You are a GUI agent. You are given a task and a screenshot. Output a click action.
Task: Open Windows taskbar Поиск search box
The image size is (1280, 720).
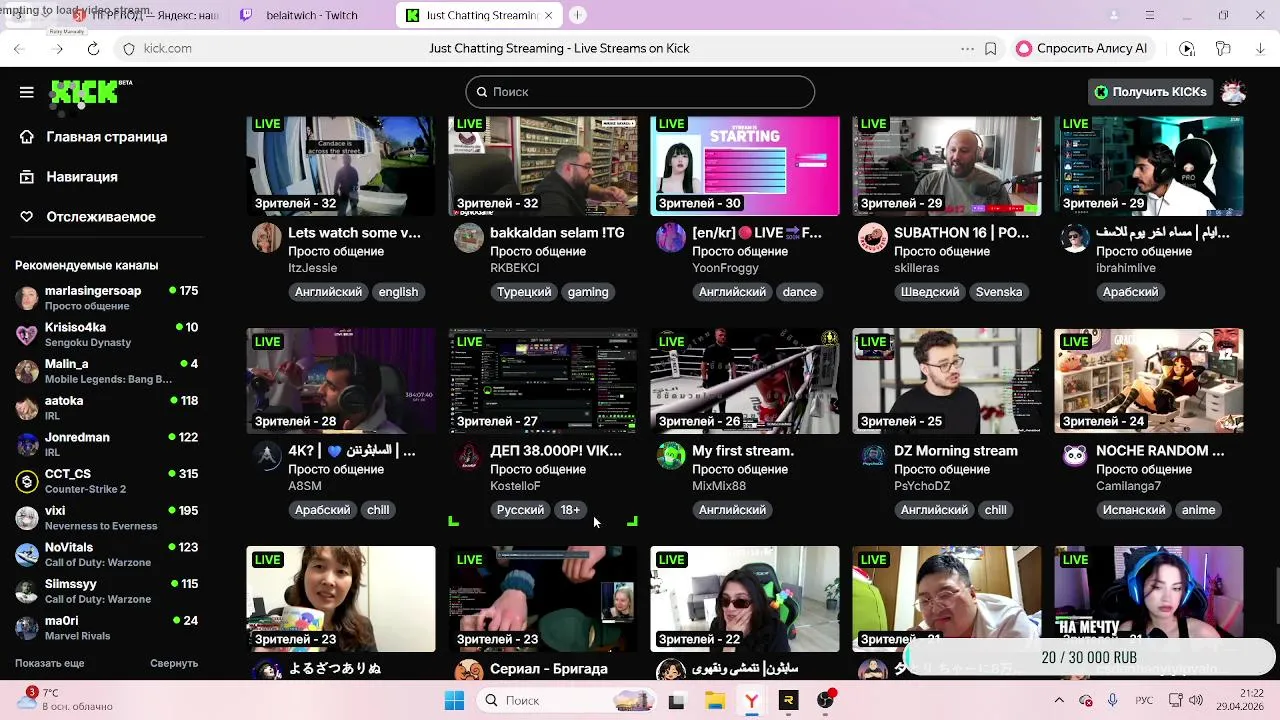[568, 701]
